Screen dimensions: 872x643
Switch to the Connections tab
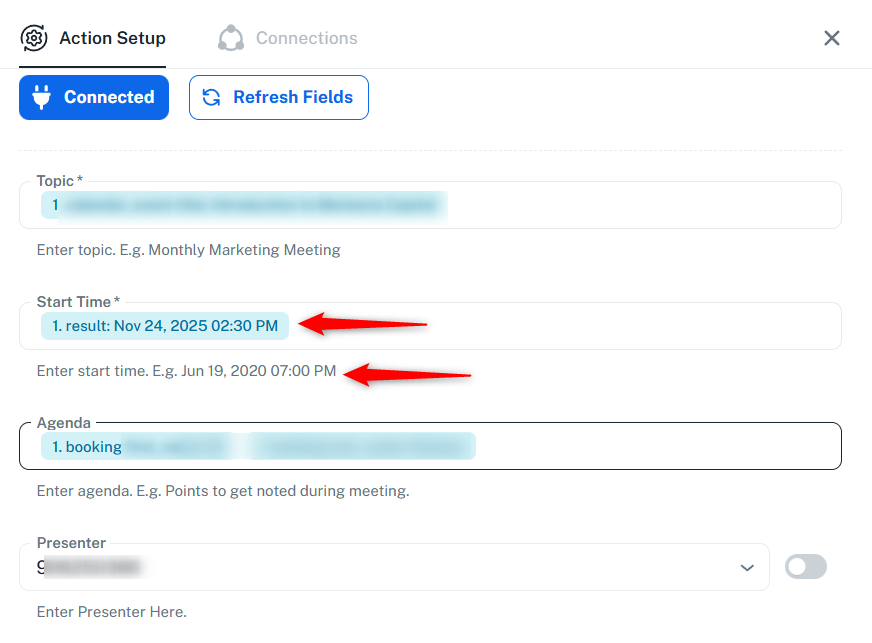306,38
